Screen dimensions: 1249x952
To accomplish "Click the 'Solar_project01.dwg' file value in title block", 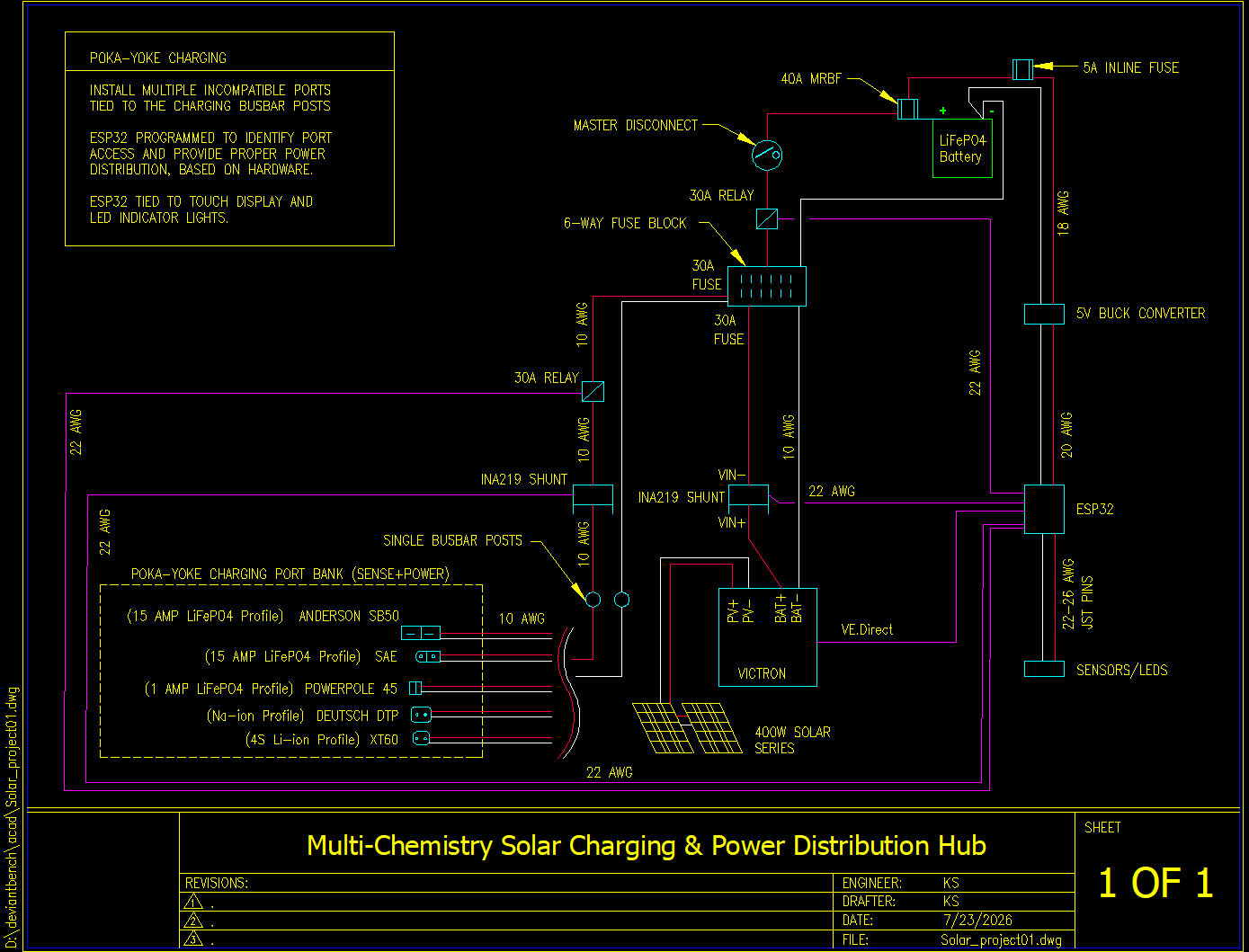I will click(1002, 939).
